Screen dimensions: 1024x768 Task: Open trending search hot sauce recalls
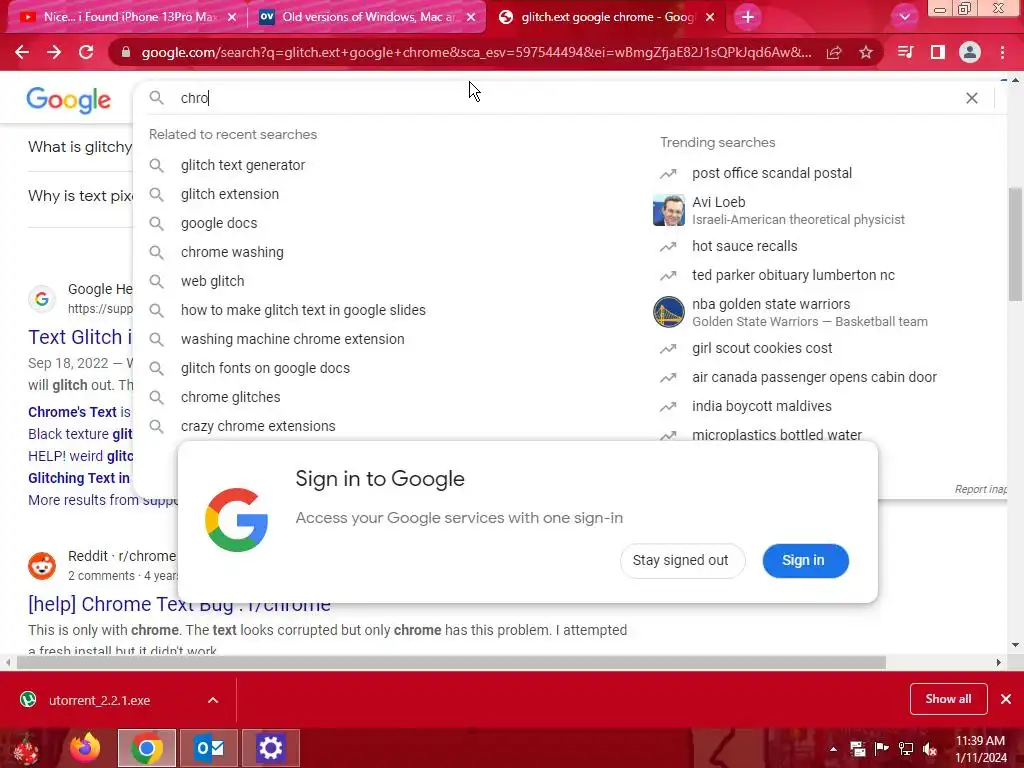point(744,246)
